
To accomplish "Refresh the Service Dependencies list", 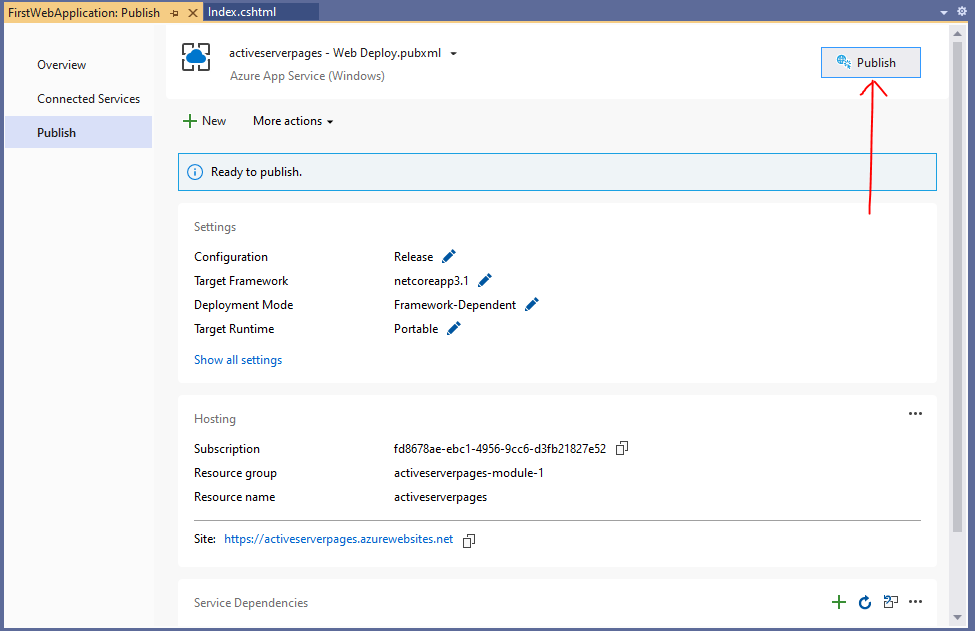I will pyautogui.click(x=864, y=602).
